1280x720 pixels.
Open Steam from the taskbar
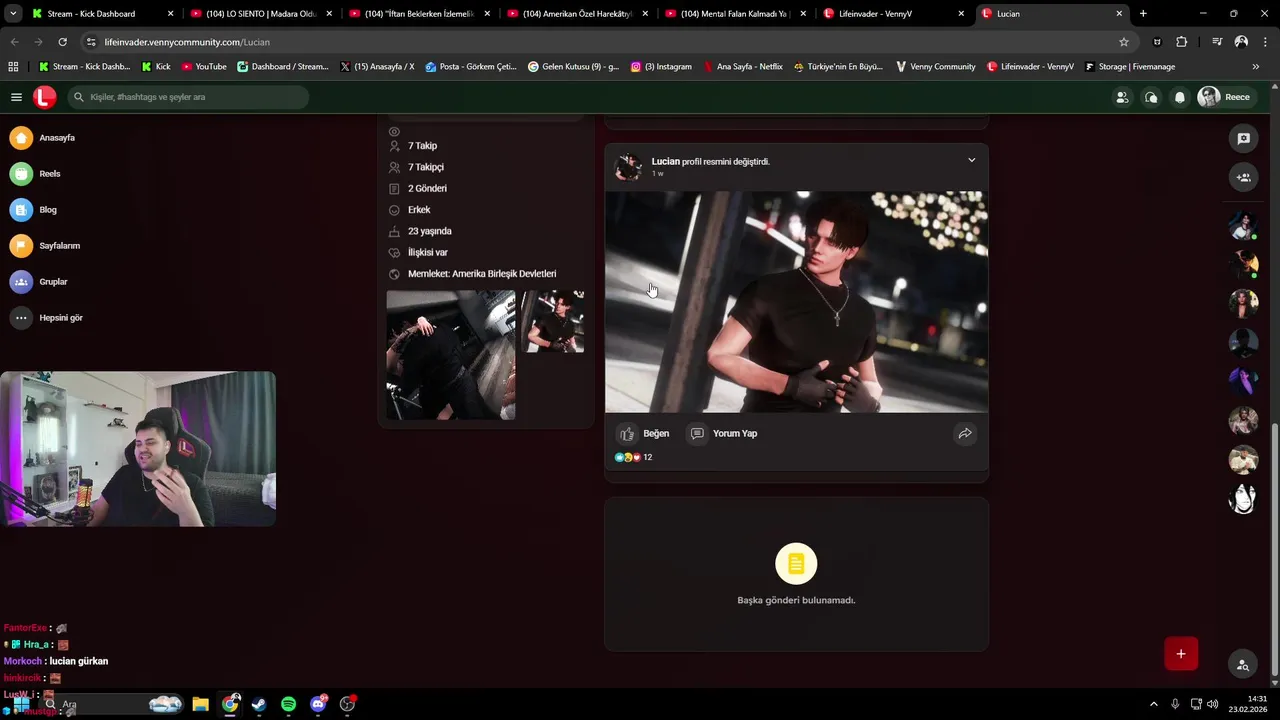click(x=259, y=704)
